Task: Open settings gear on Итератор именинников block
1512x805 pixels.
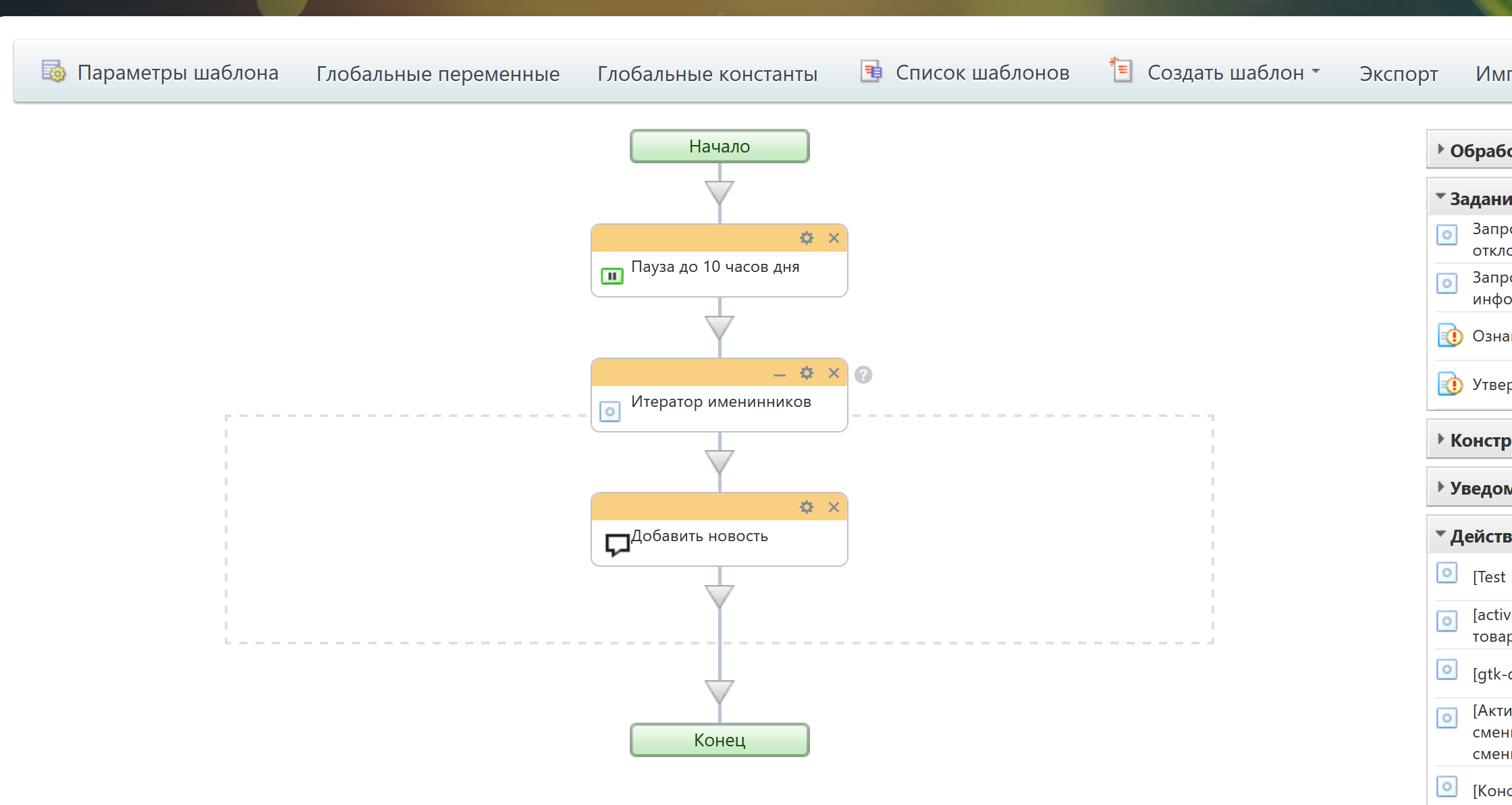Action: tap(807, 373)
